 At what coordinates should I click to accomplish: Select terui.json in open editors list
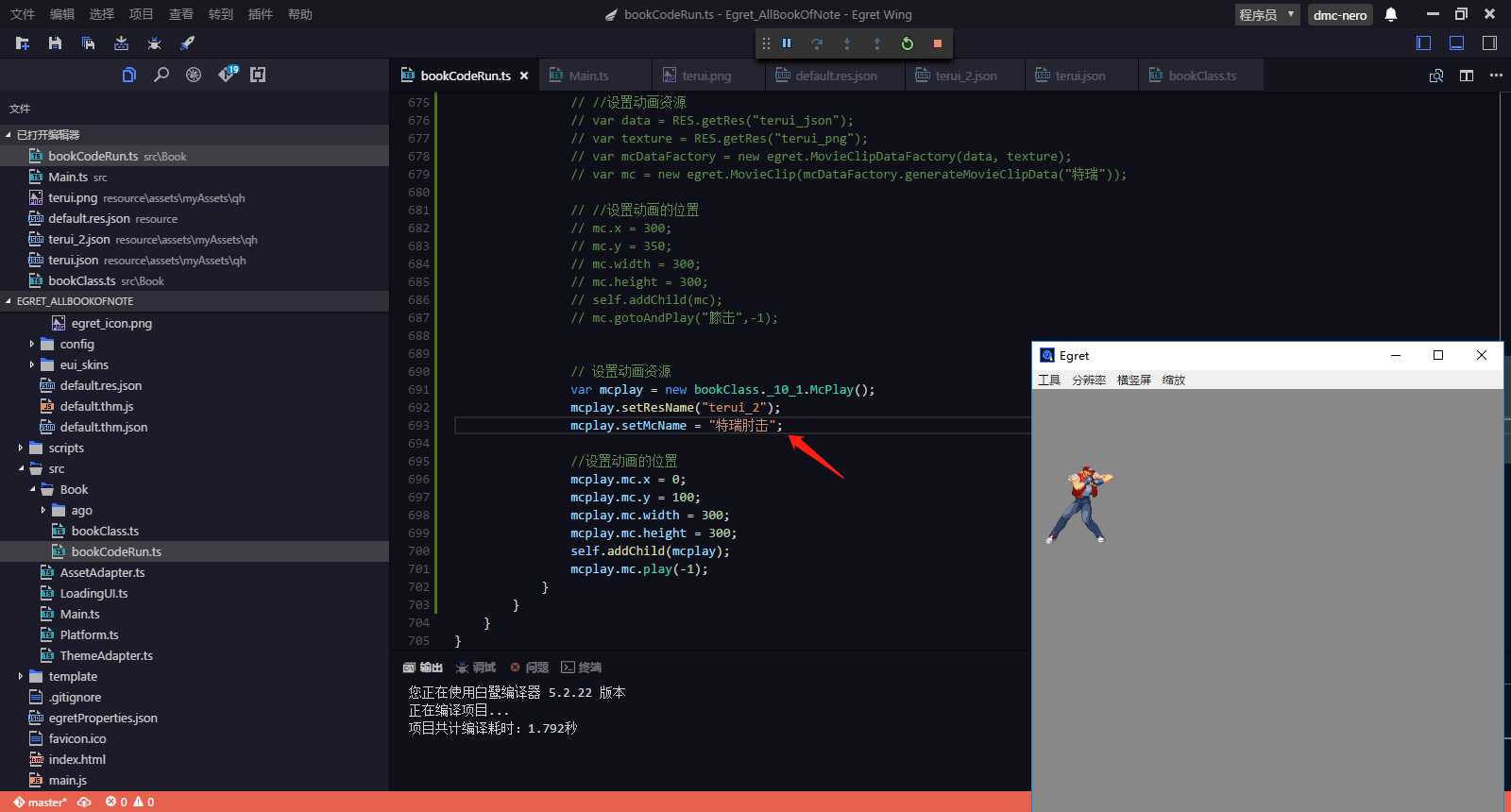click(195, 260)
